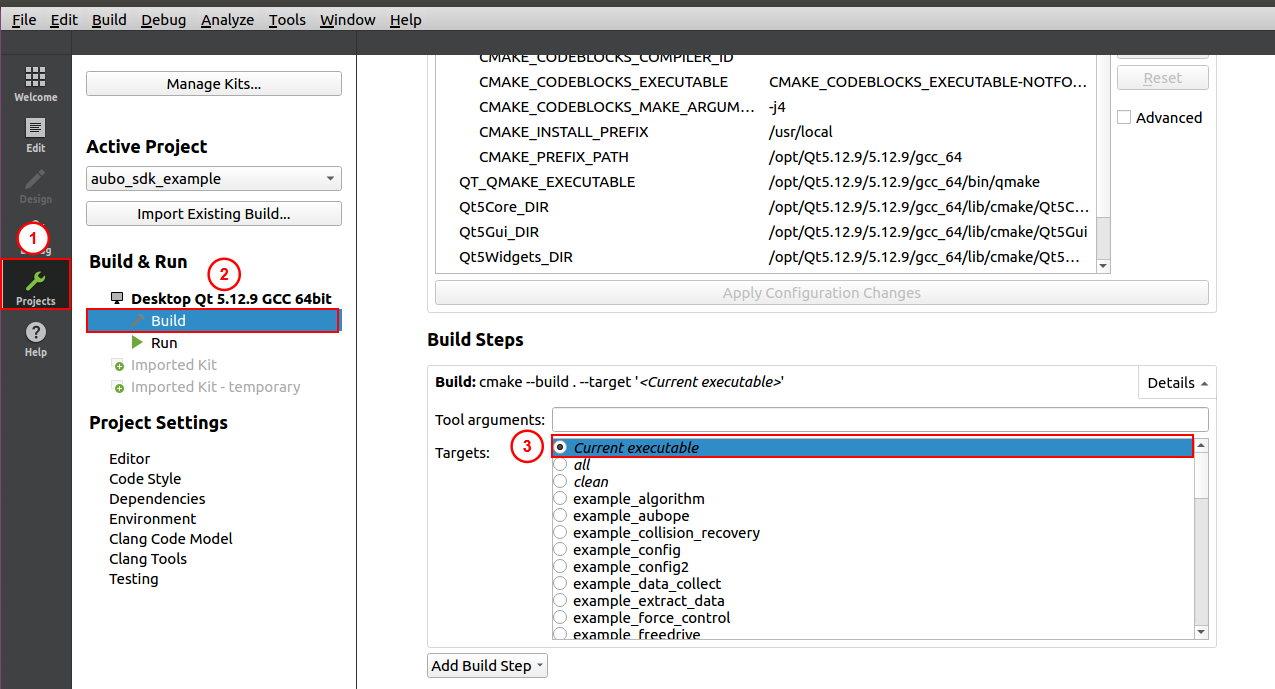Screen dimensions: 1275x689
Task: Select the CMAKE_CODEBLOCKS_EXECUTABLE row
Action: (x=766, y=82)
